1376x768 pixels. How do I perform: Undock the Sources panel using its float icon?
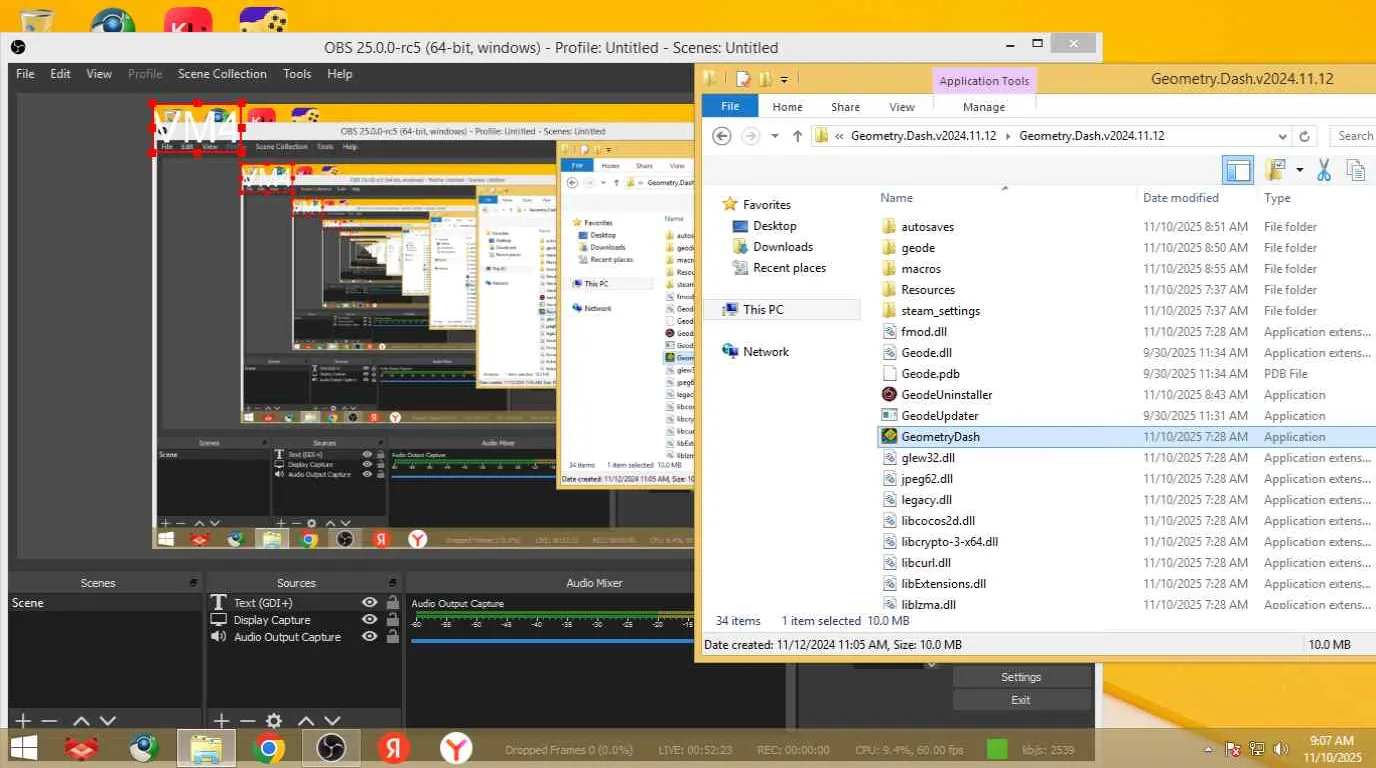click(391, 582)
